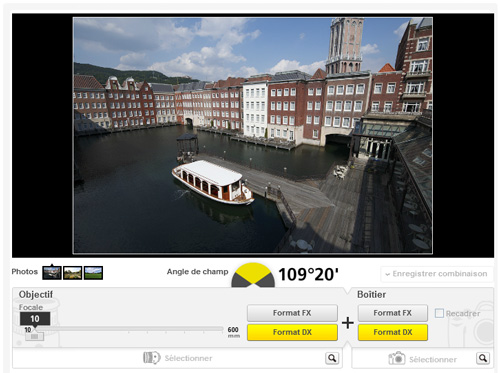Click the Boîtier panel heading

[x=371, y=295]
